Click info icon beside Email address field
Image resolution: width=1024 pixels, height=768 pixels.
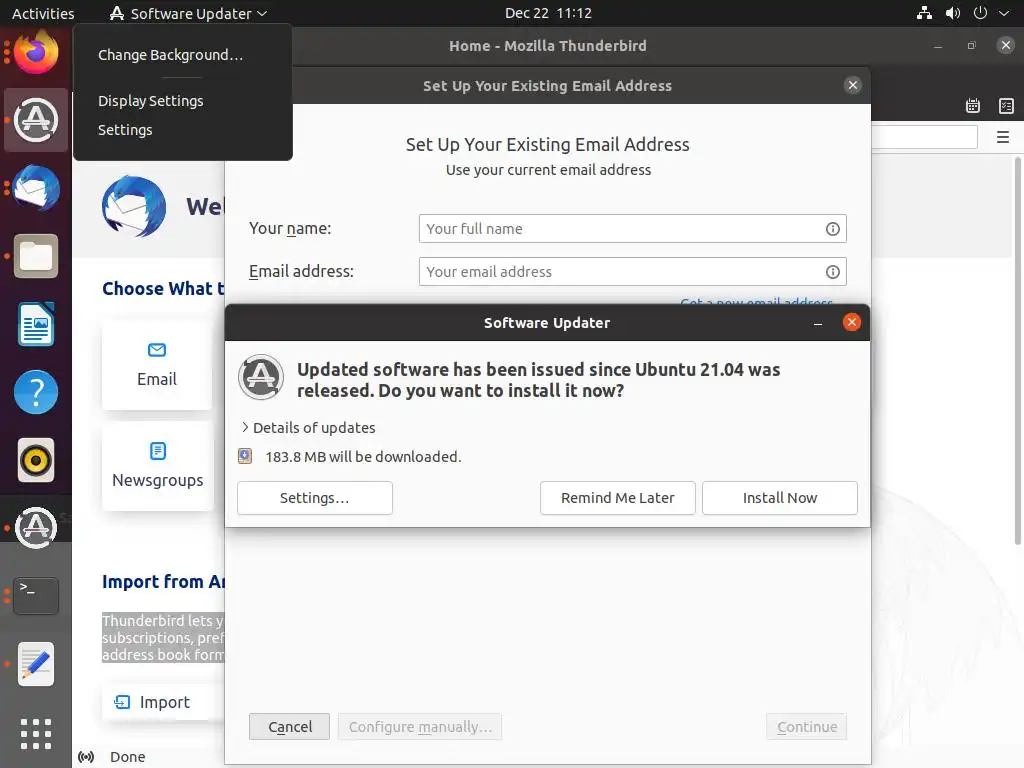click(833, 272)
